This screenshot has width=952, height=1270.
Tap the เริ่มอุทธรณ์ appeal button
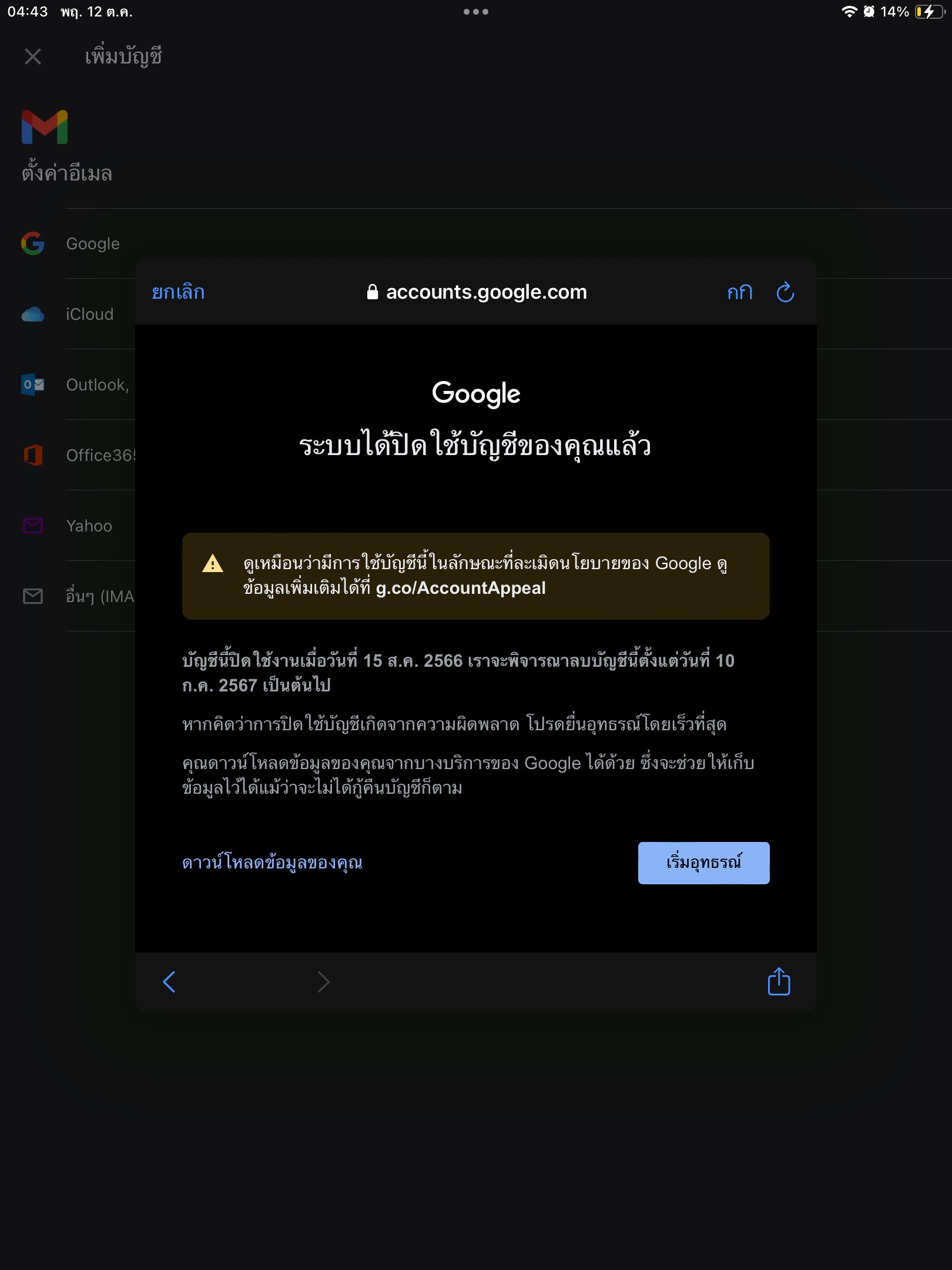703,863
